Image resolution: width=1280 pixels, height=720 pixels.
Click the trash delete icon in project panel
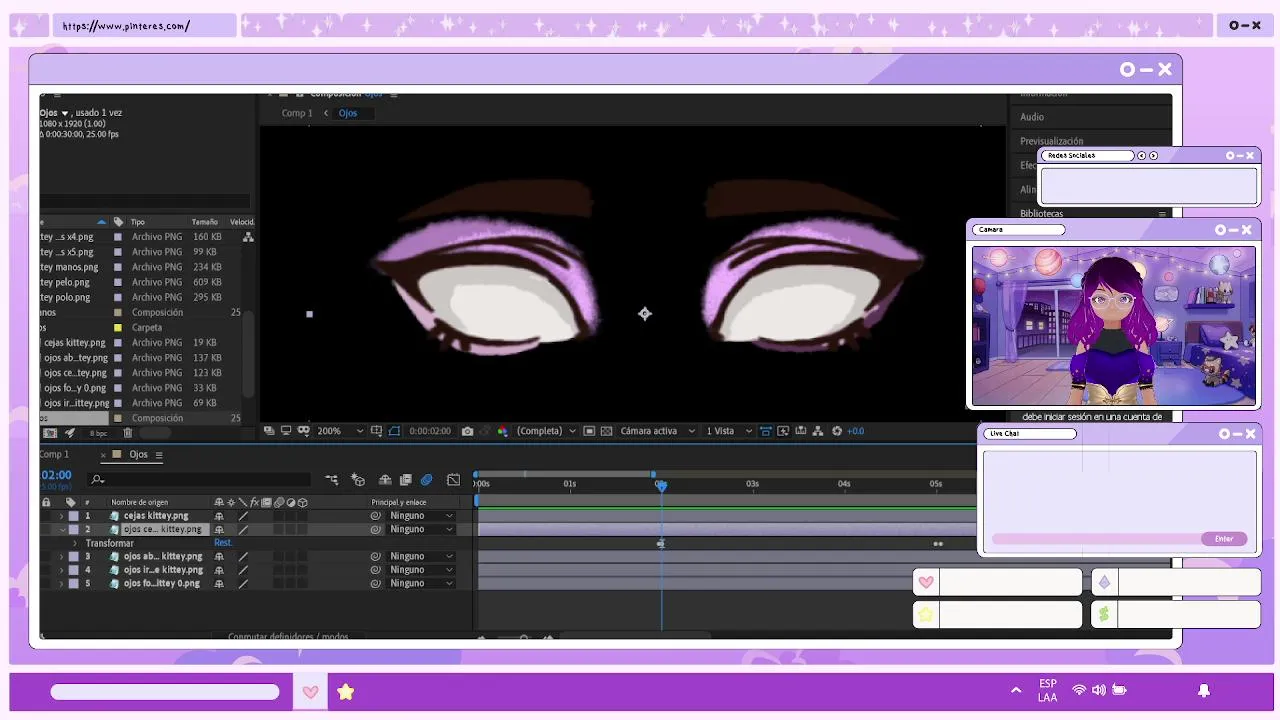pos(128,433)
